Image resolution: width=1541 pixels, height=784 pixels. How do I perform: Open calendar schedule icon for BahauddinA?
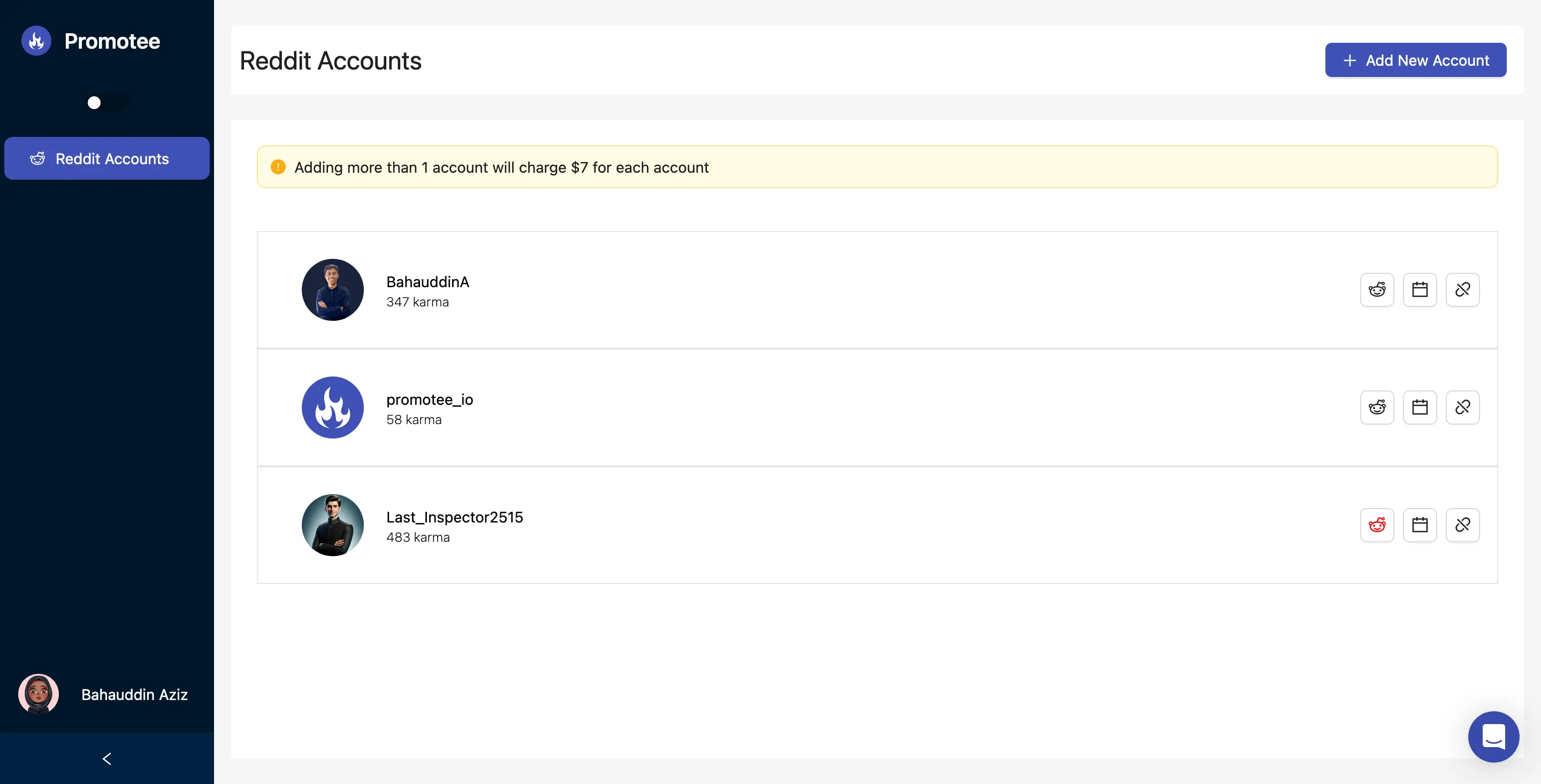click(1420, 290)
